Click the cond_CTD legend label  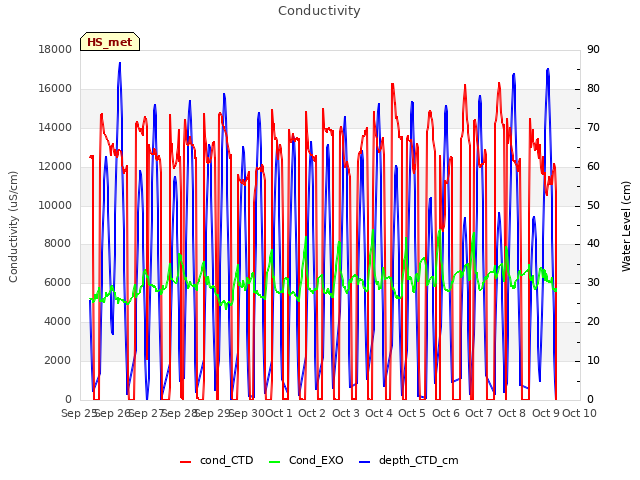[x=227, y=460]
